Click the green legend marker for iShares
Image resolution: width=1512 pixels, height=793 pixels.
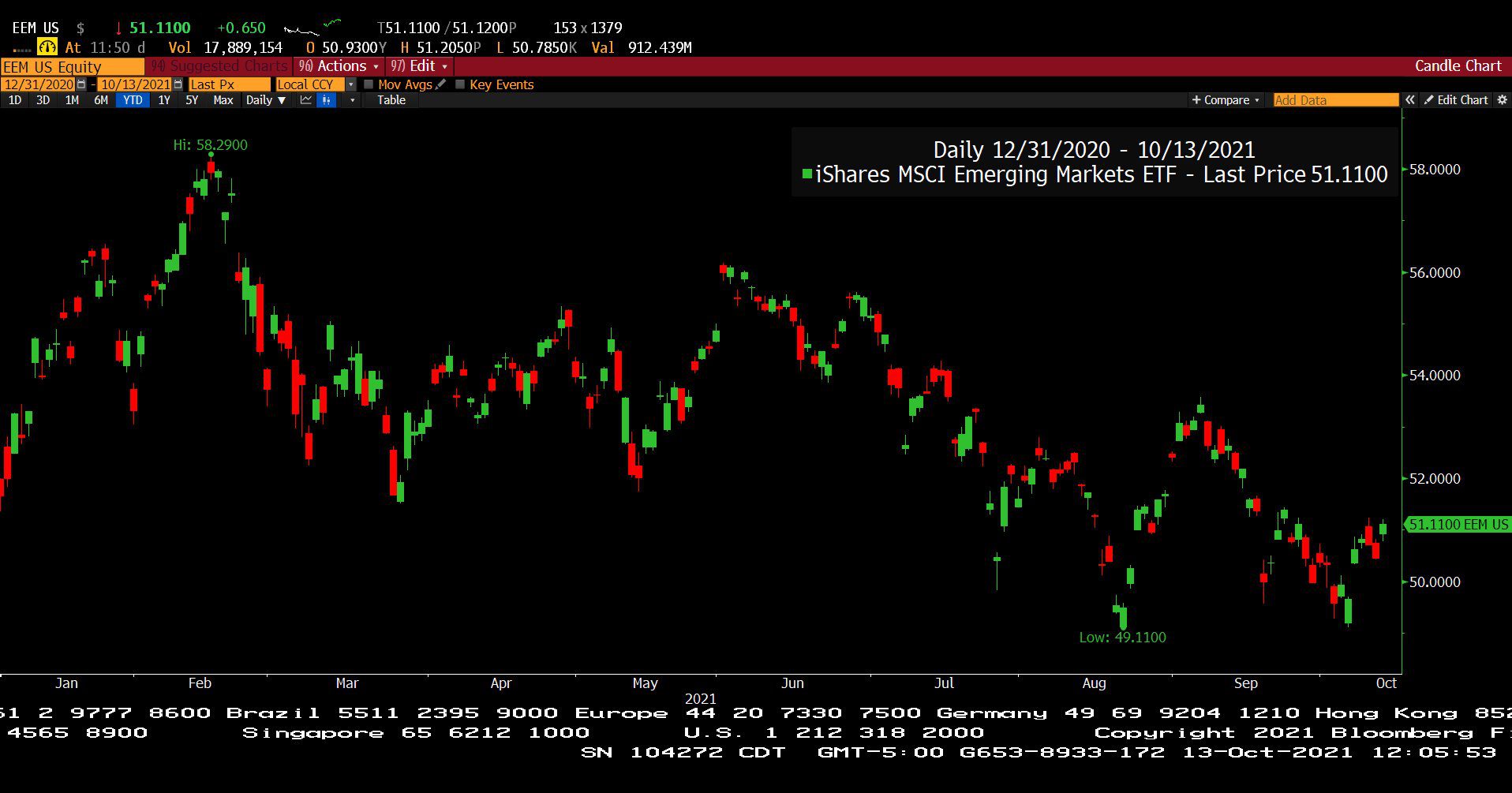point(807,174)
